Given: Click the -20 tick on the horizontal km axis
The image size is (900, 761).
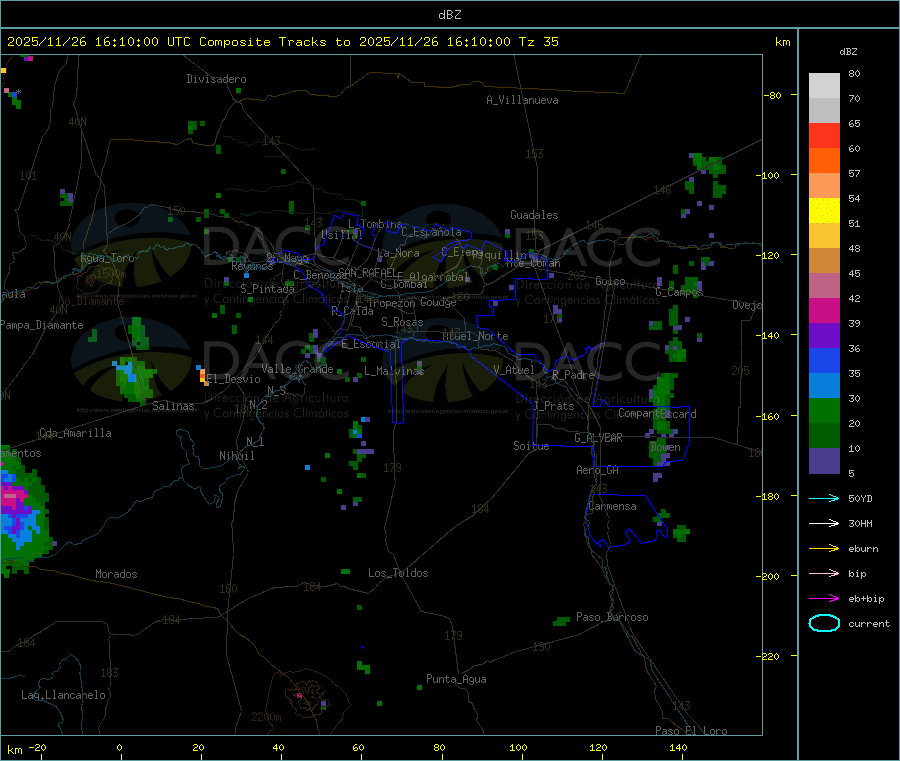Looking at the screenshot, I should click(x=38, y=747).
